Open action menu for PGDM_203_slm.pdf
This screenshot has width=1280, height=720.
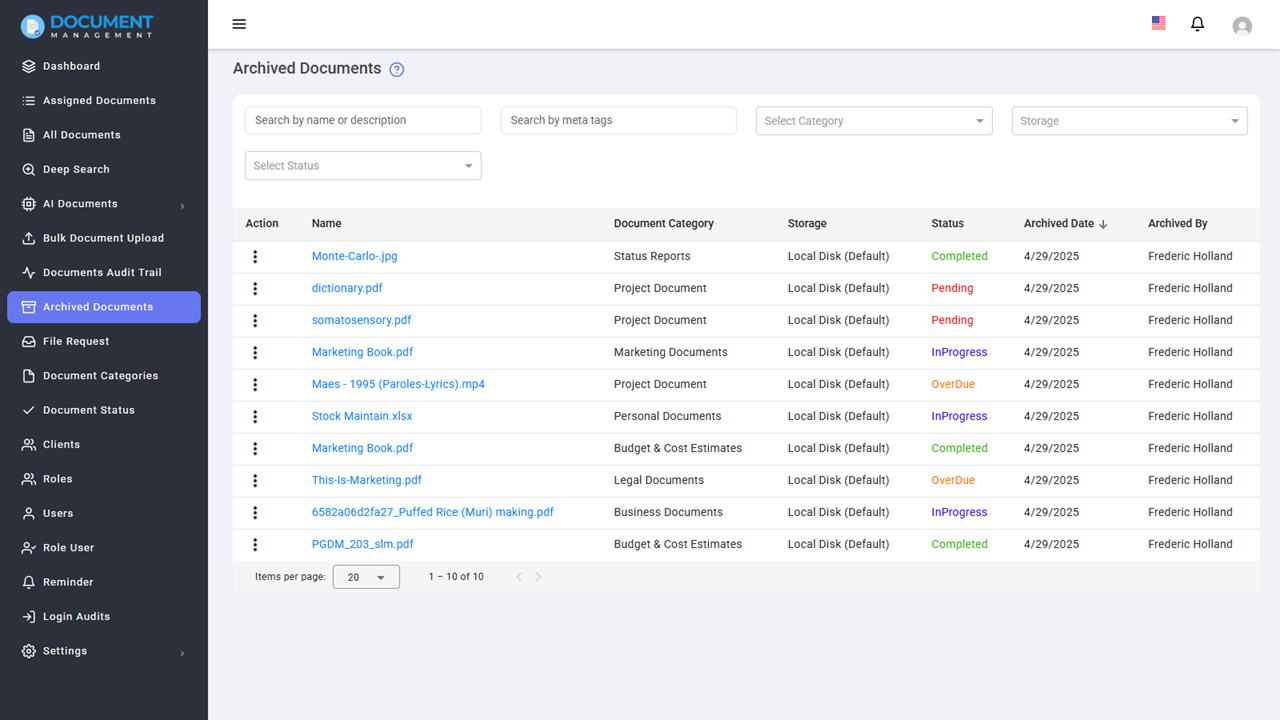coord(255,545)
